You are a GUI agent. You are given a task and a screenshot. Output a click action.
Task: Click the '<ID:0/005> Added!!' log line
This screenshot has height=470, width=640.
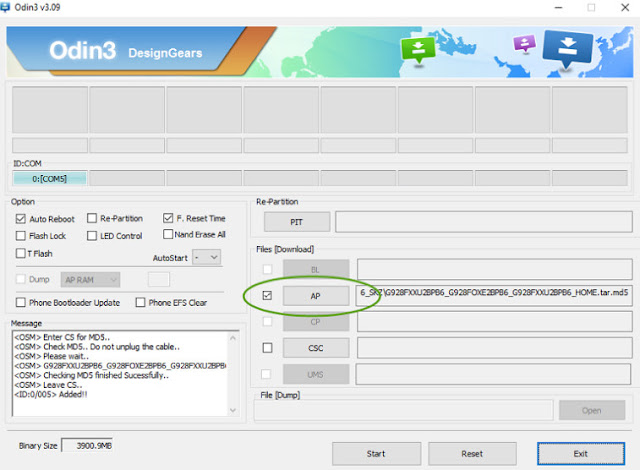[x=51, y=394]
